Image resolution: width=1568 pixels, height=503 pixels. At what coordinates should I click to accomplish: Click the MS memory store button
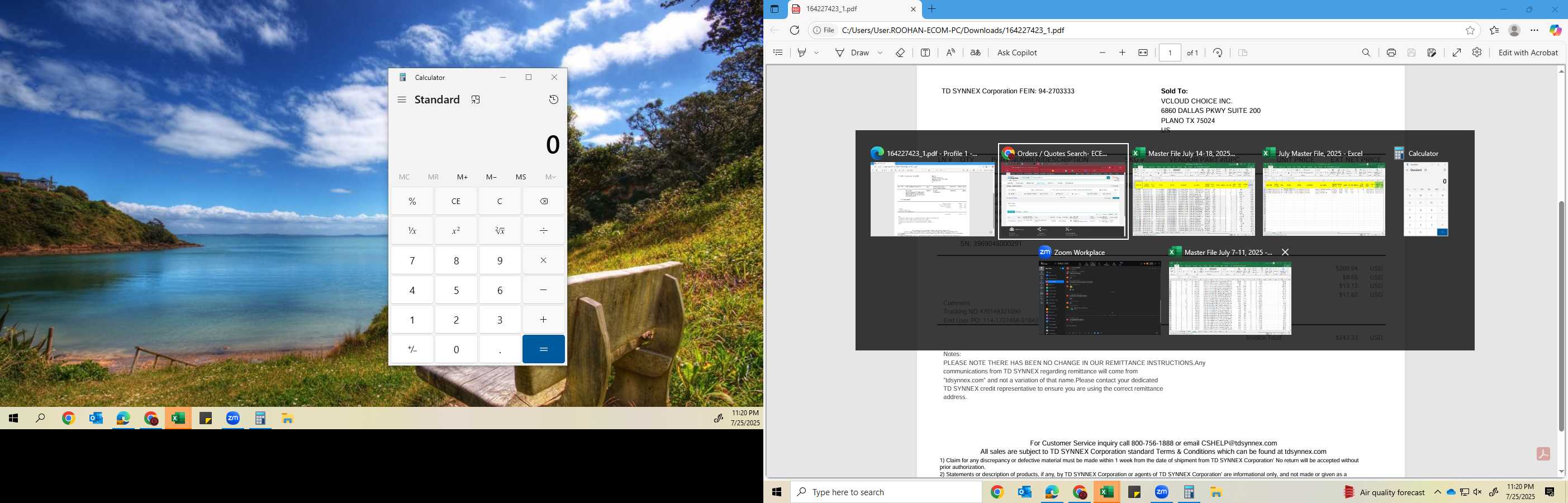tap(521, 177)
